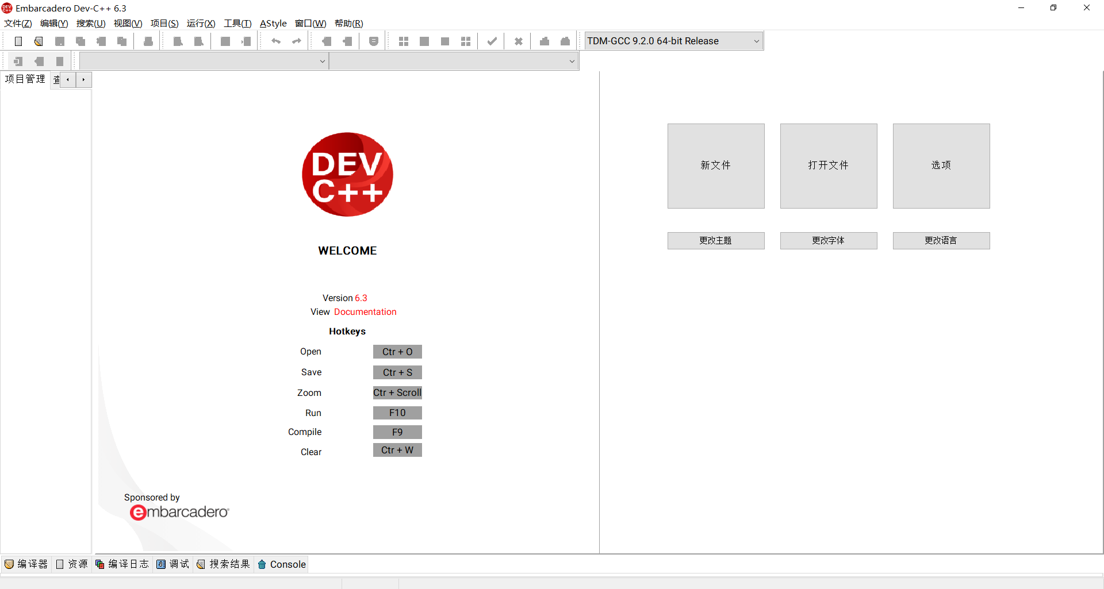Click the Find toolbar icon
Viewport: 1104px width, 589px height.
178,42
